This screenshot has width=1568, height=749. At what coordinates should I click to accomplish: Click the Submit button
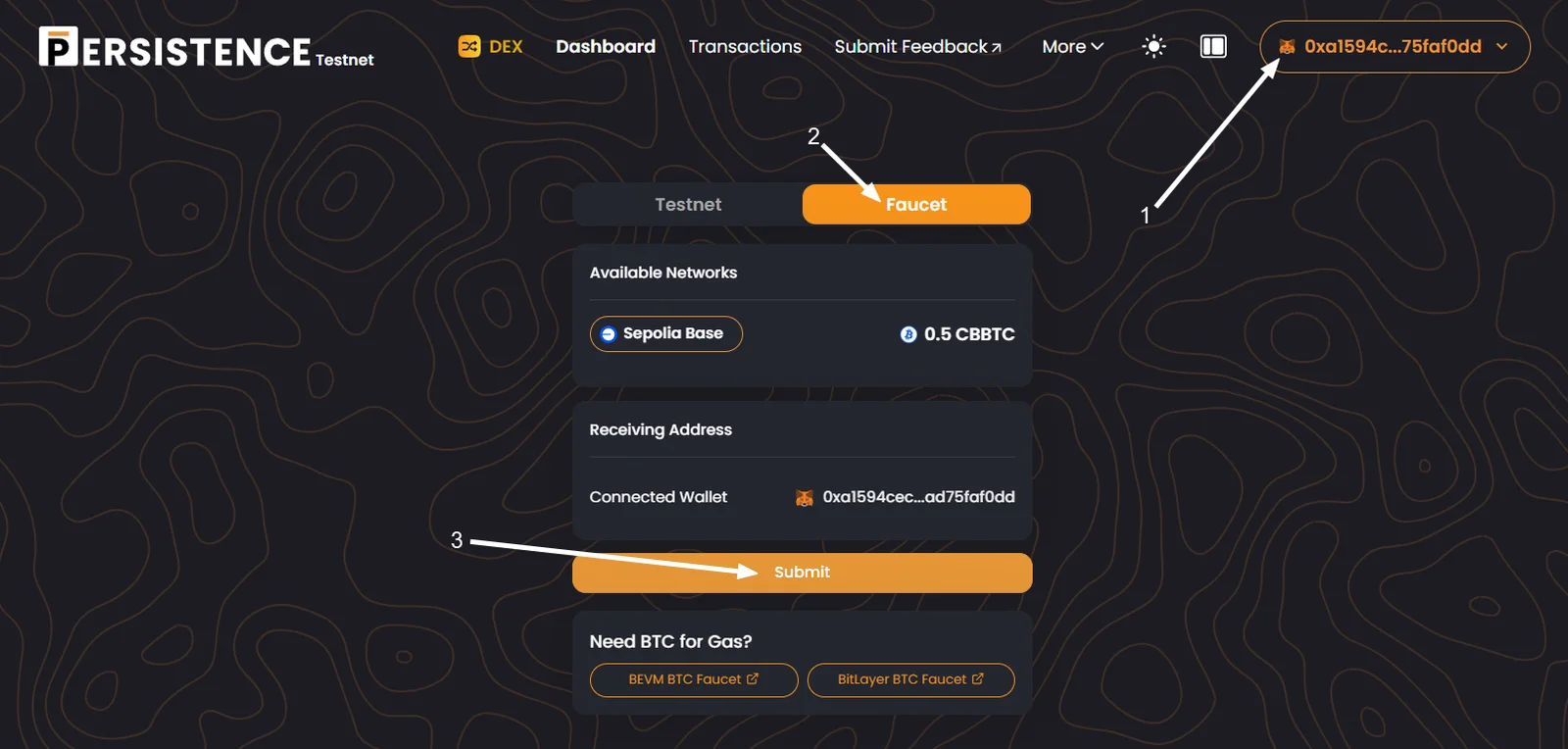[802, 573]
